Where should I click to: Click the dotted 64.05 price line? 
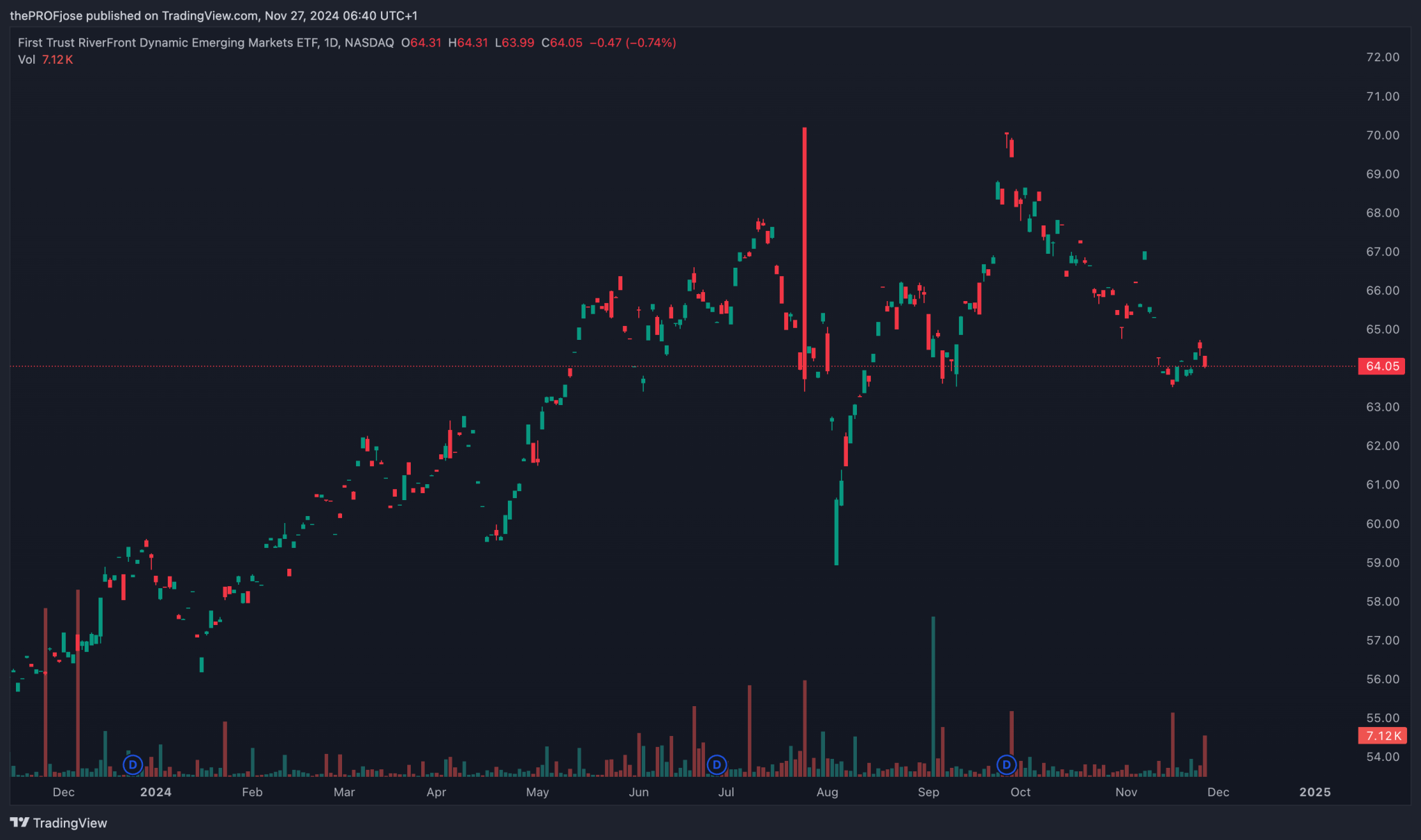pyautogui.click(x=416, y=366)
